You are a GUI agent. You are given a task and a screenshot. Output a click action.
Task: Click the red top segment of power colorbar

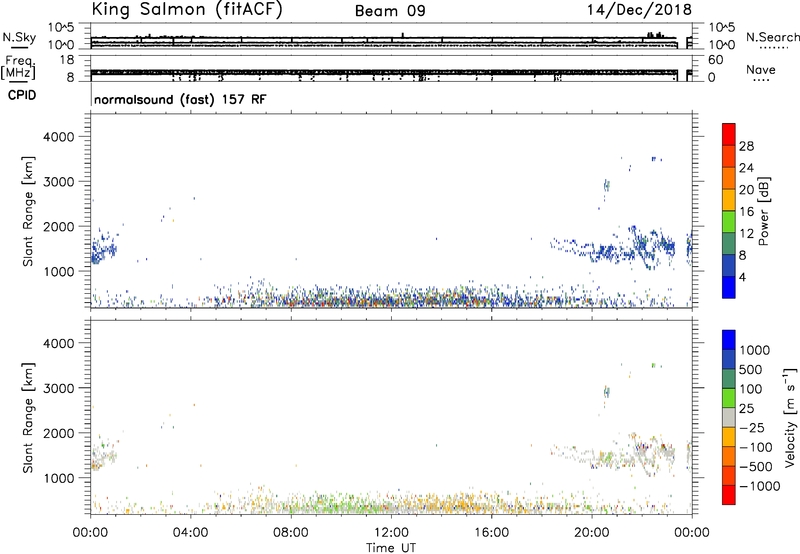(729, 135)
